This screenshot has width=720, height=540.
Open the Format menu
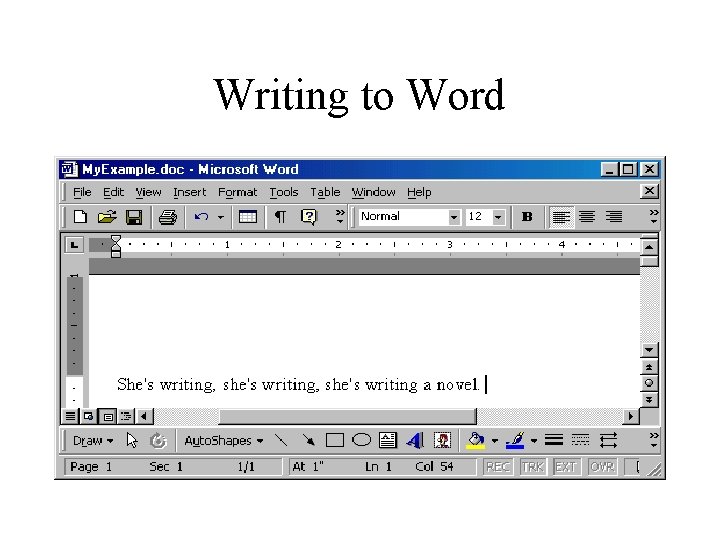coord(237,192)
